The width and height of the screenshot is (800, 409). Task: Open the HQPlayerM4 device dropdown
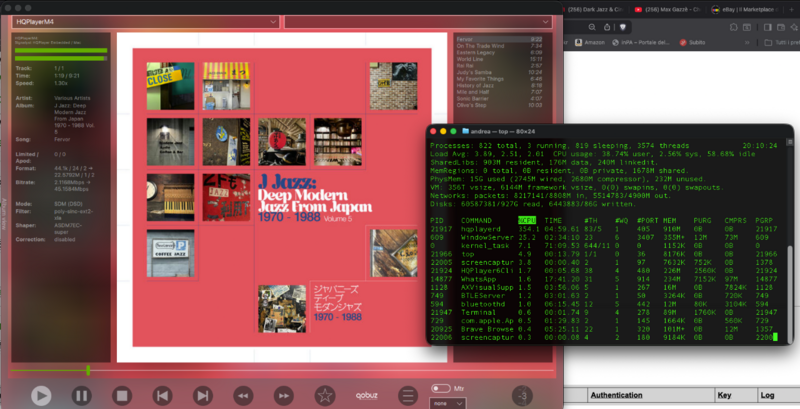pyautogui.click(x=146, y=22)
